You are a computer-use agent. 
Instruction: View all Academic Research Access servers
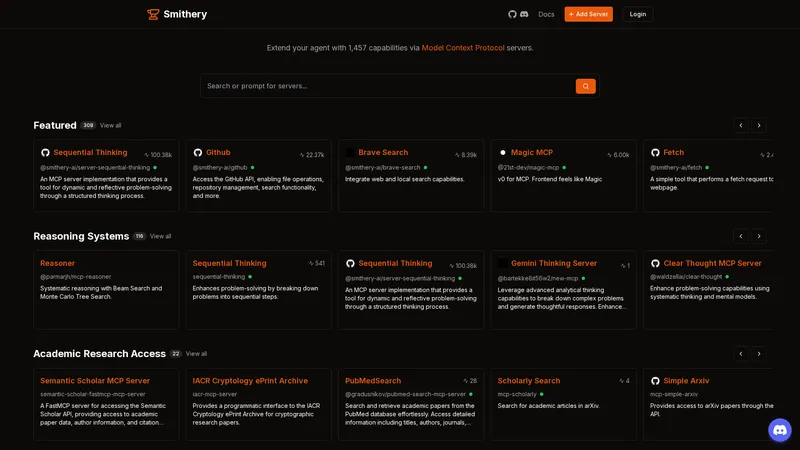(x=196, y=354)
